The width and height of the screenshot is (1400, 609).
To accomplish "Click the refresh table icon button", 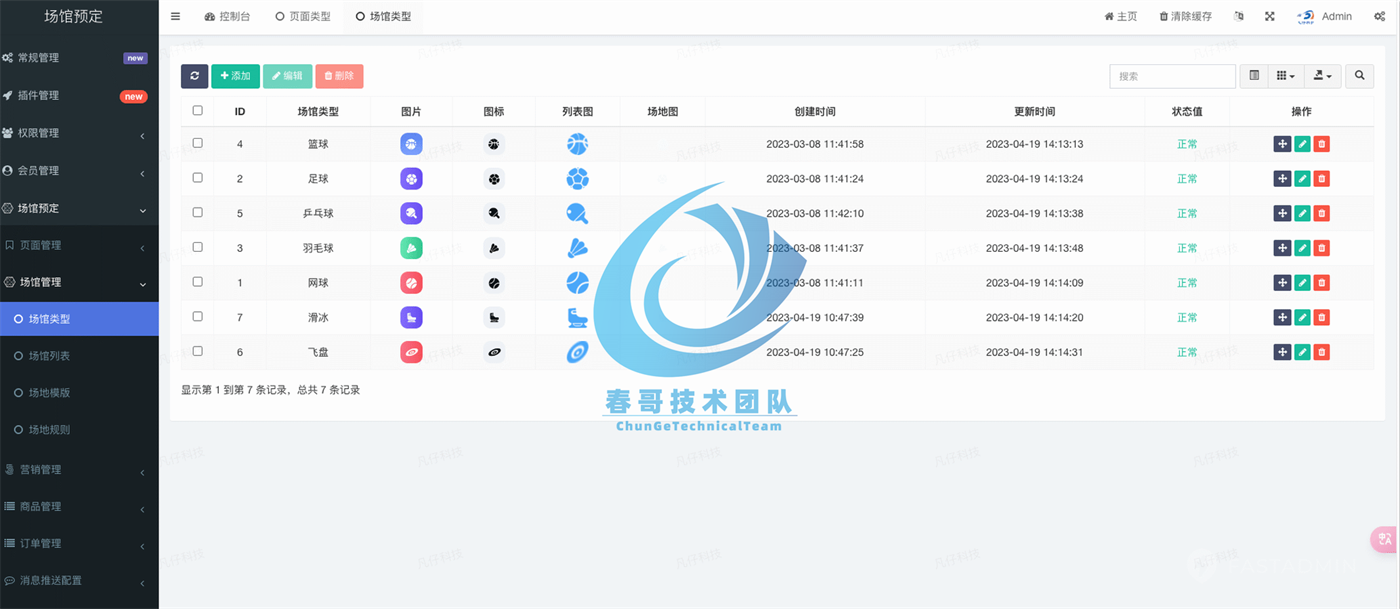I will pos(194,76).
